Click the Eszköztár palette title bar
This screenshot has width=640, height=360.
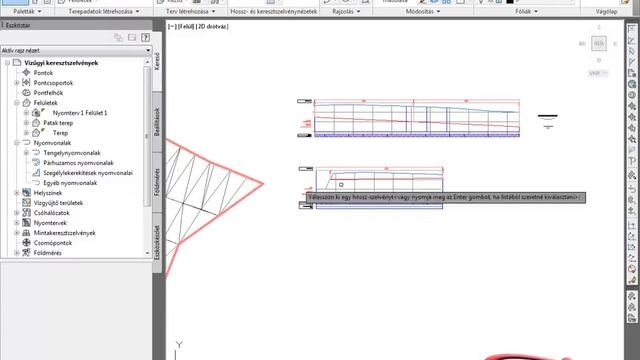point(76,25)
